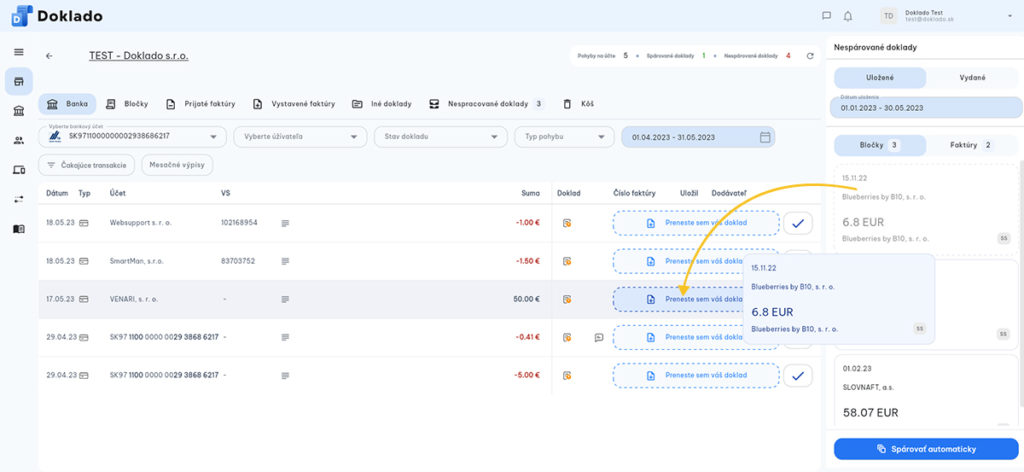Screen dimensions: 1024x472
Task: Open the Iné doklady tab
Action: coord(382,104)
